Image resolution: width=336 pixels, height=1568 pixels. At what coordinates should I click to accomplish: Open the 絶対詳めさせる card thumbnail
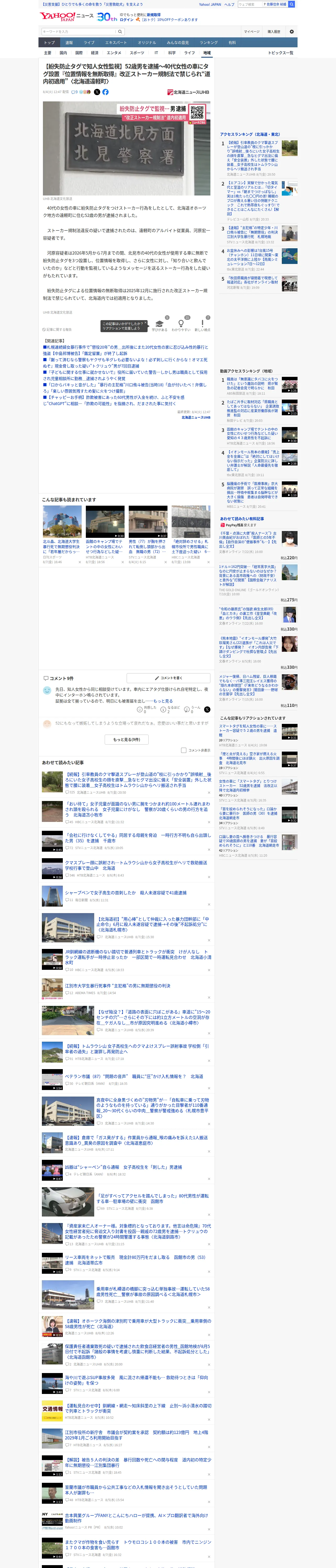coord(191,522)
